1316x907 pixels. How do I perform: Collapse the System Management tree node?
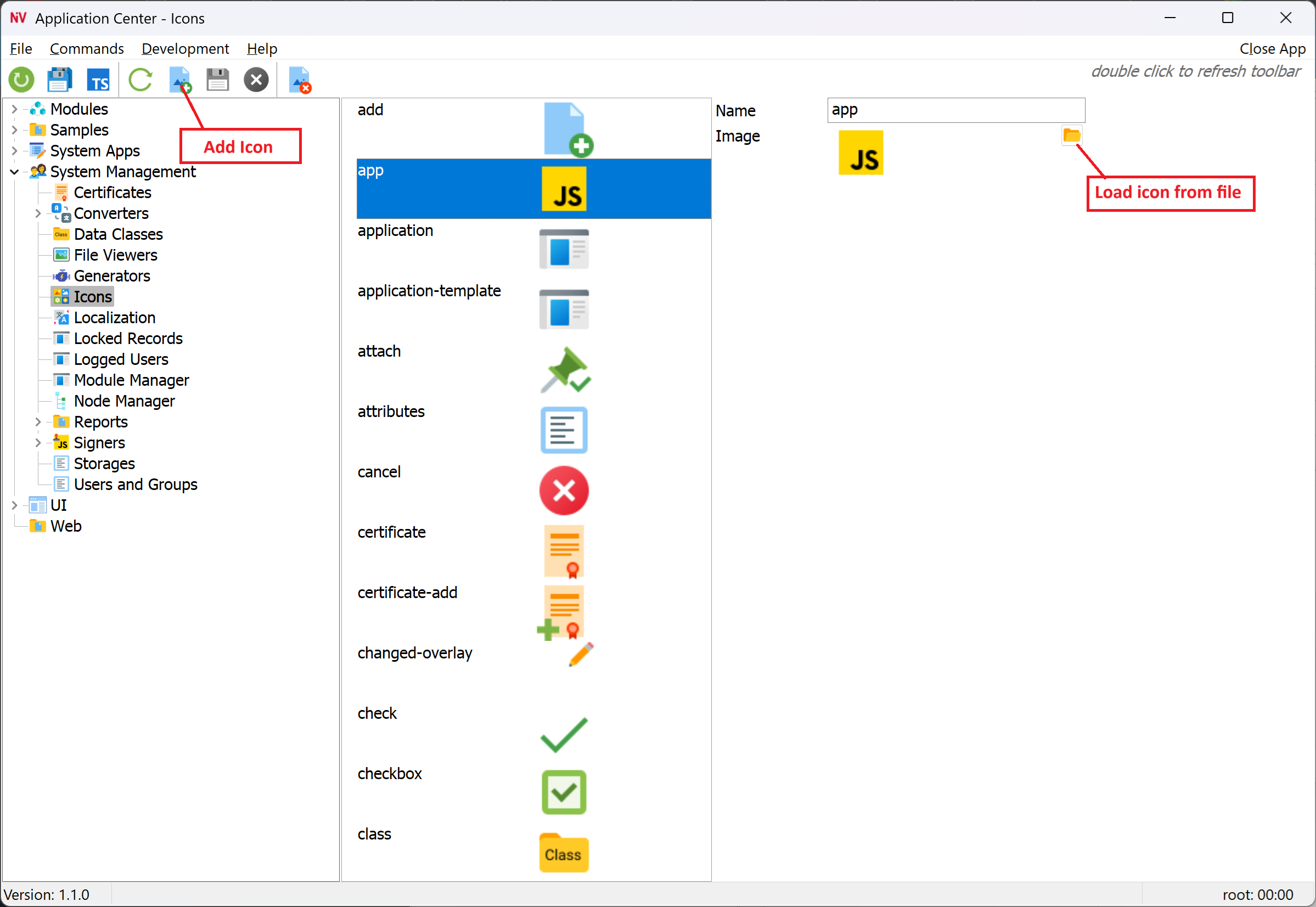[x=15, y=172]
